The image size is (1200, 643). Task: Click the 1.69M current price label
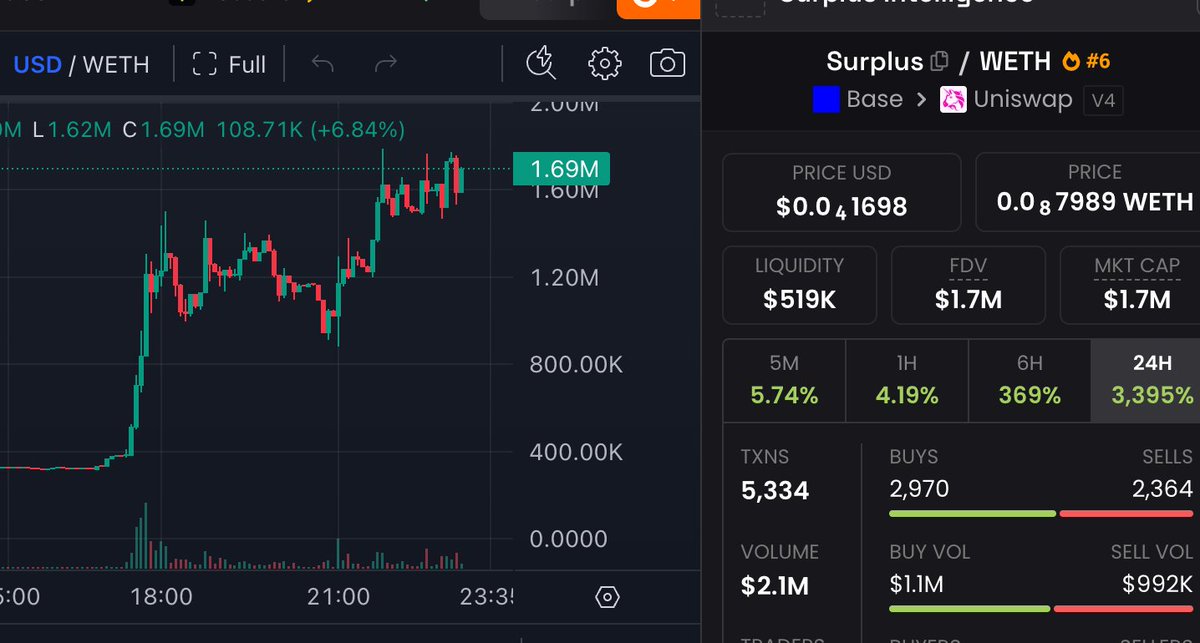click(x=561, y=169)
